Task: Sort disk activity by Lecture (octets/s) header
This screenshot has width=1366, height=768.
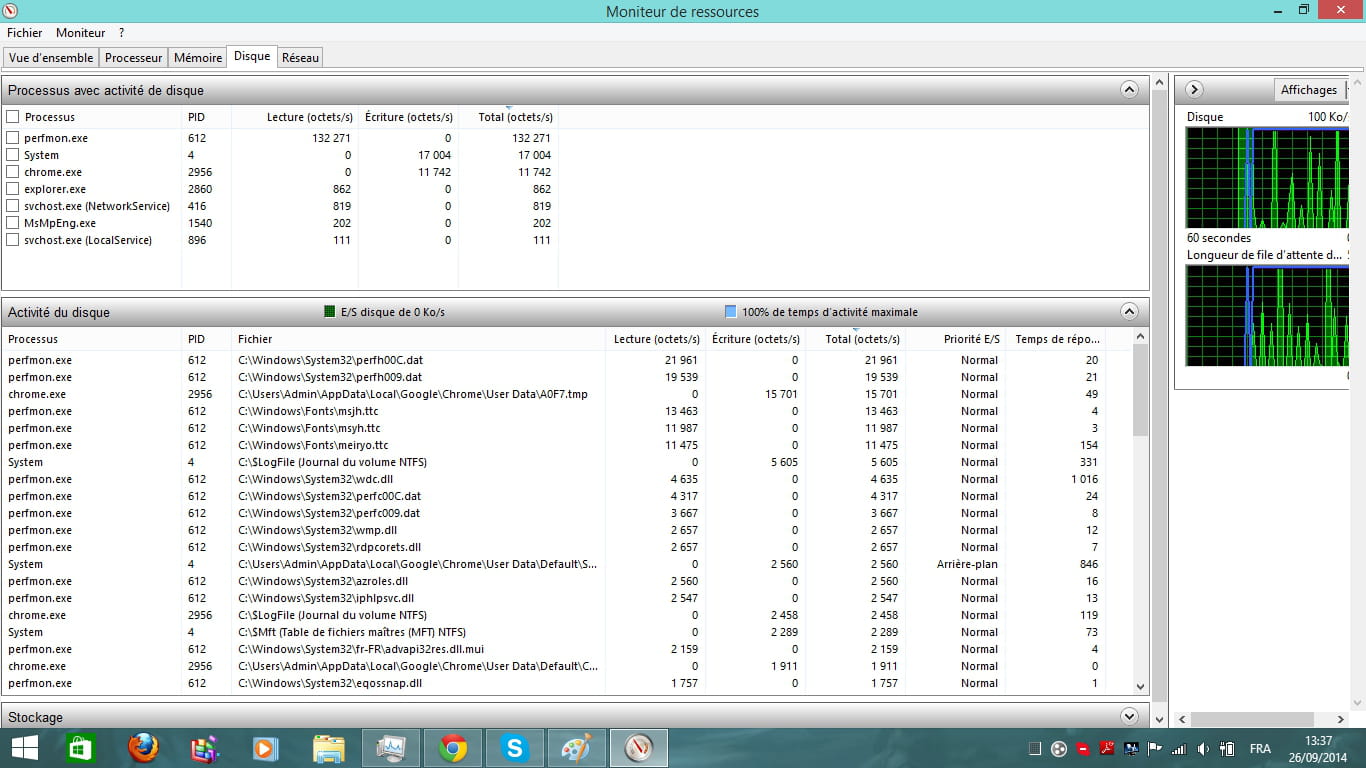Action: (x=655, y=339)
